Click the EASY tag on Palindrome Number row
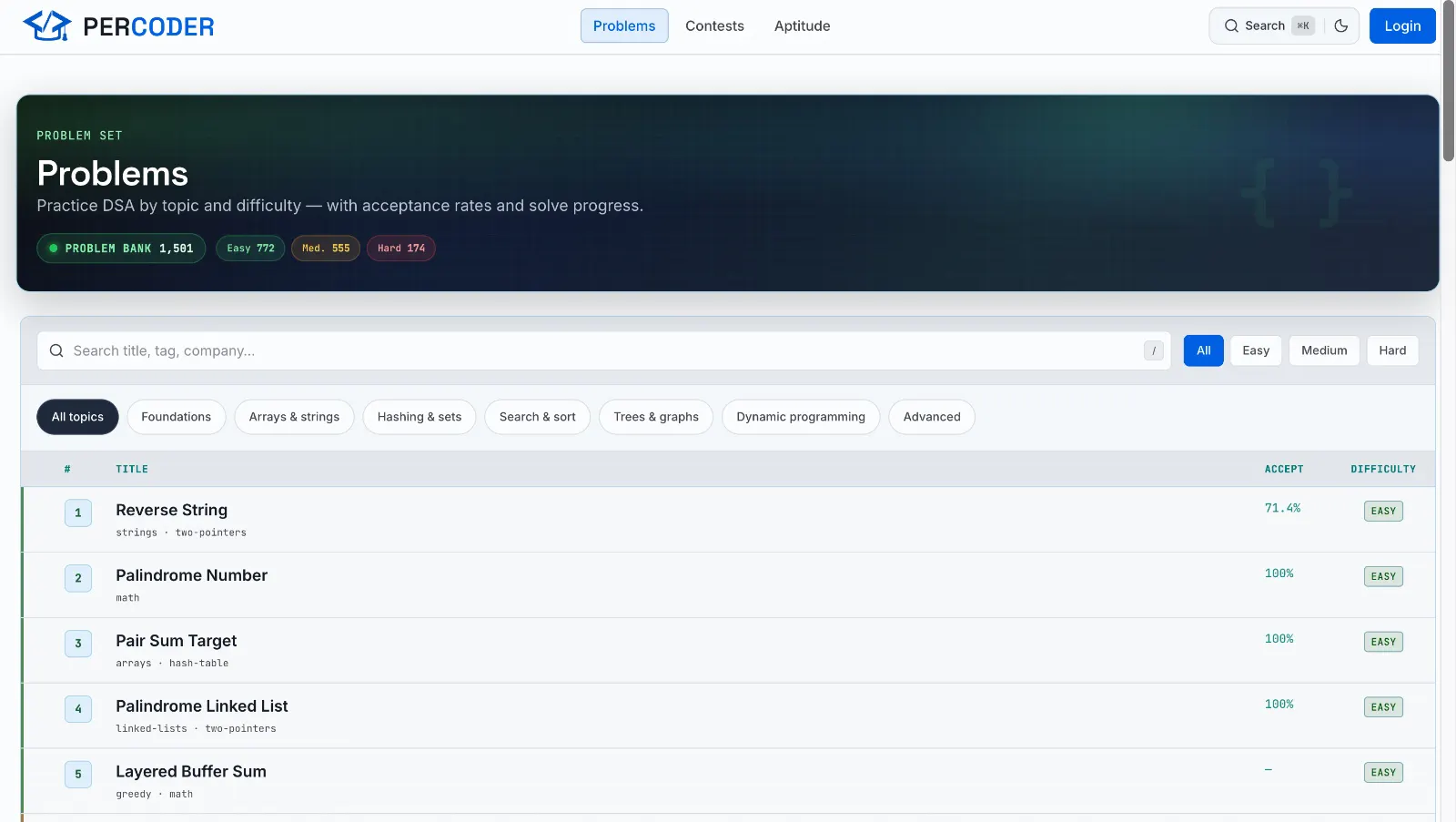1456x822 pixels. (x=1383, y=577)
